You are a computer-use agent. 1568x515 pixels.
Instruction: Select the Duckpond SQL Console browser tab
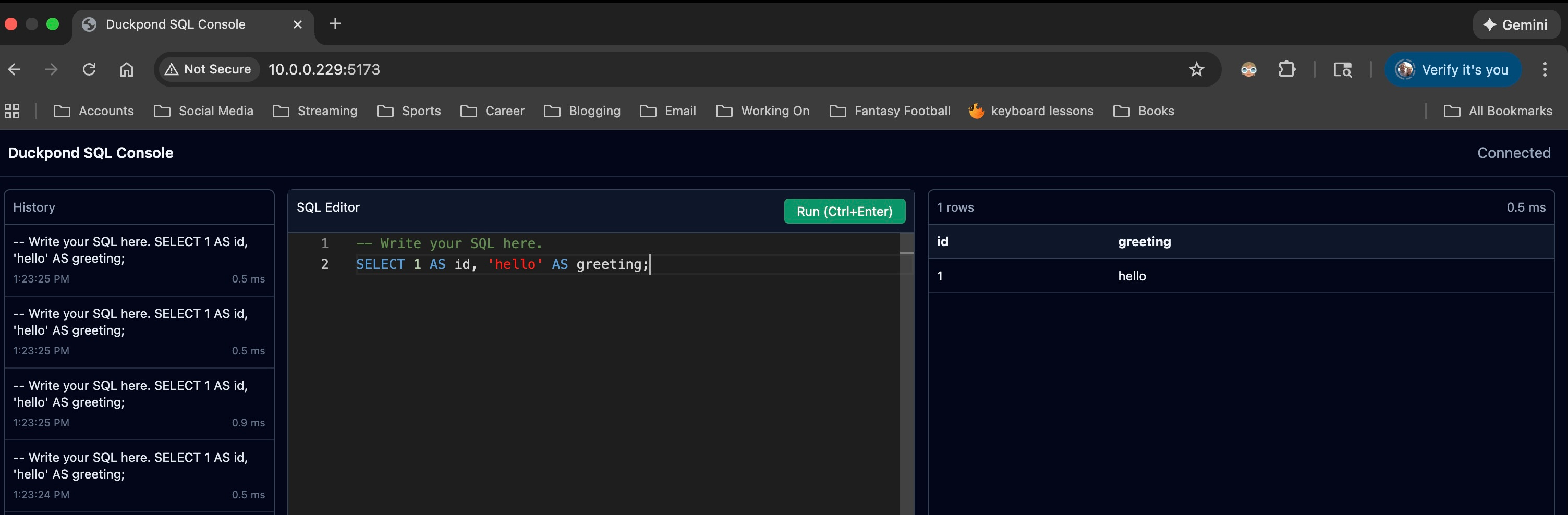[193, 24]
